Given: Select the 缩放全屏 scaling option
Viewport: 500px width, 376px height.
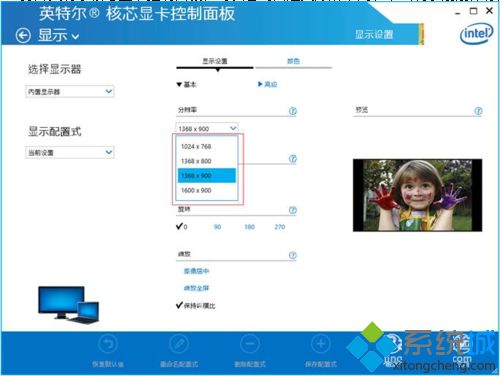Looking at the screenshot, I should click(x=197, y=288).
